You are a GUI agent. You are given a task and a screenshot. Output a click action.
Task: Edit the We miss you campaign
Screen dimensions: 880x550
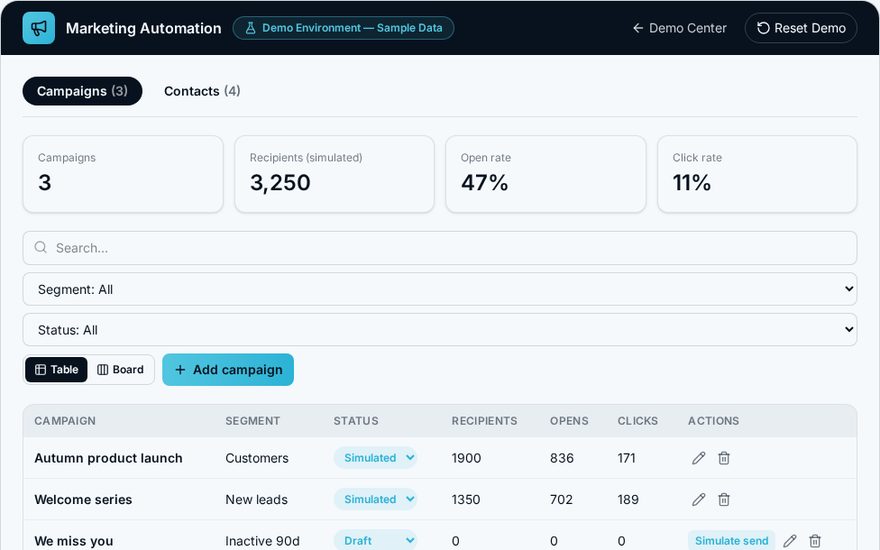(x=790, y=541)
